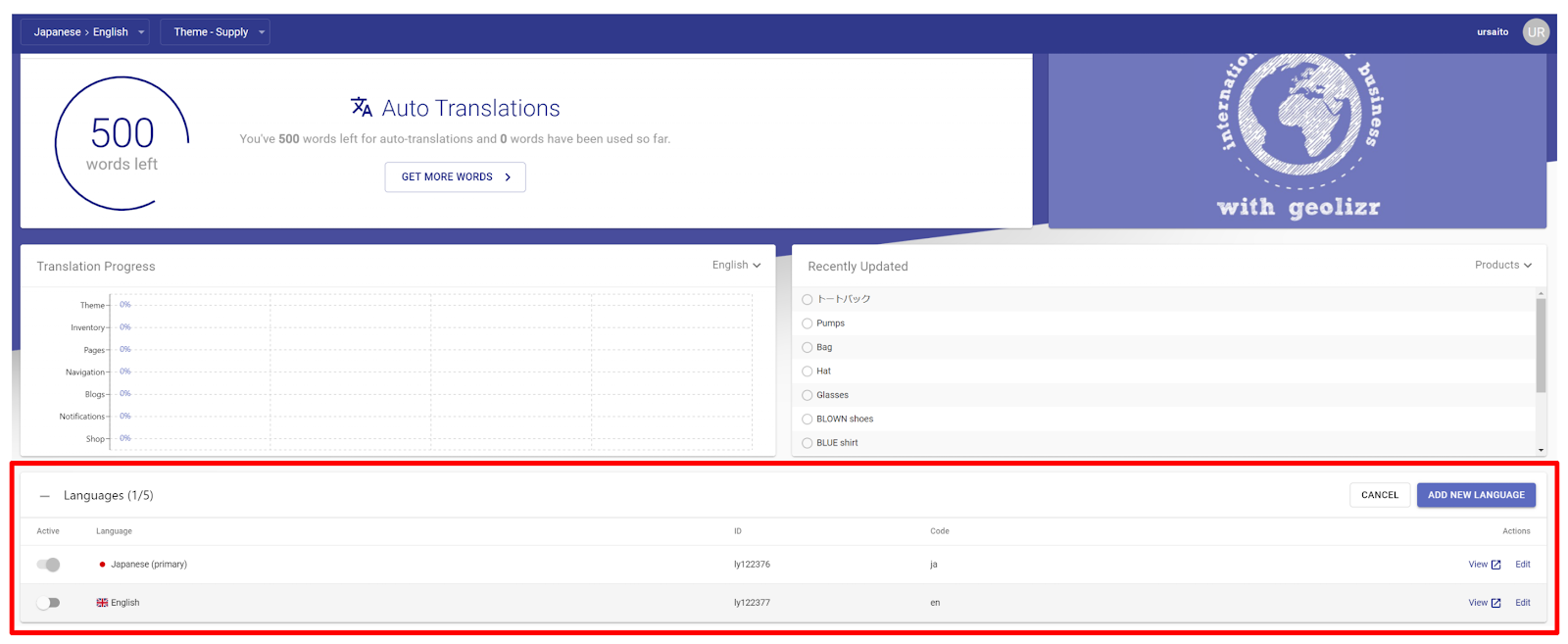Open the Japanese > English language dropdown
This screenshot has height=644, width=1568.
[x=87, y=32]
